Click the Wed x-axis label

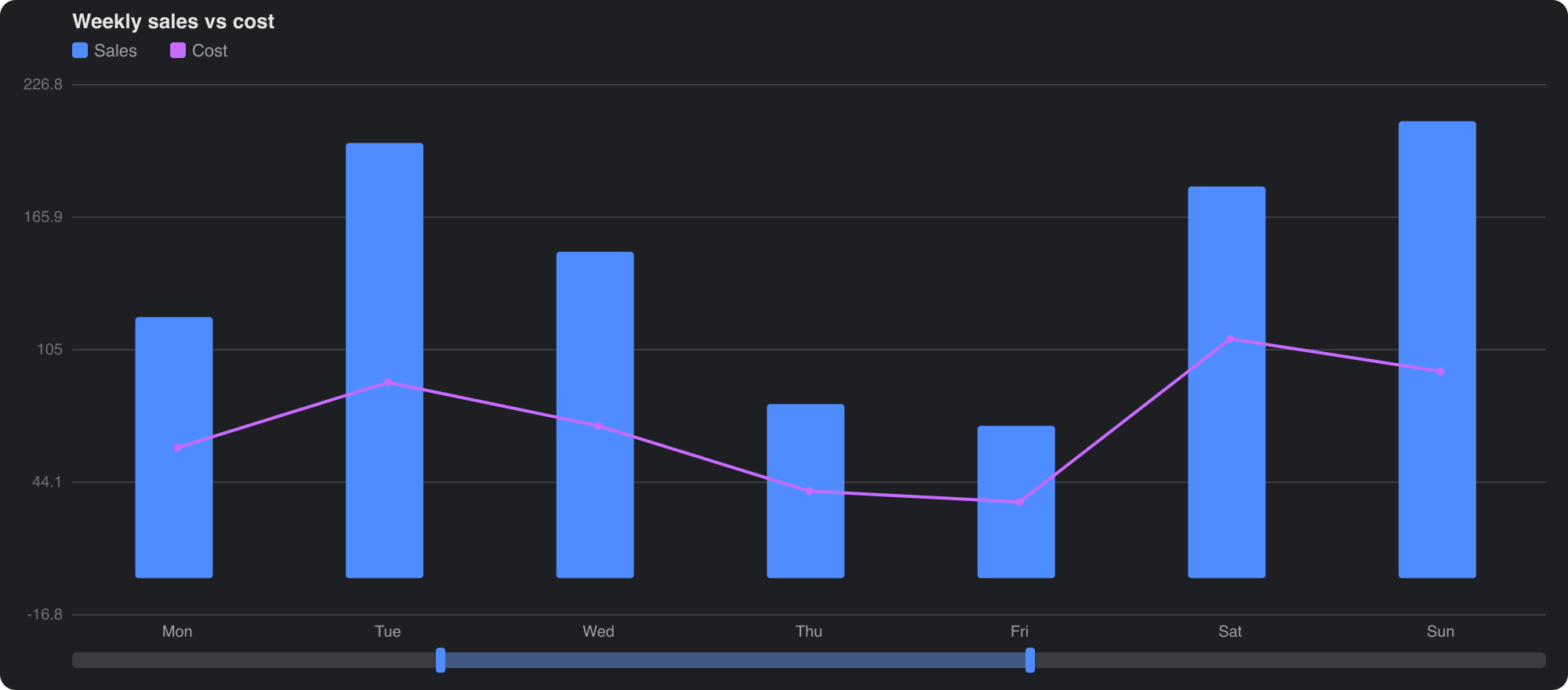pos(598,632)
